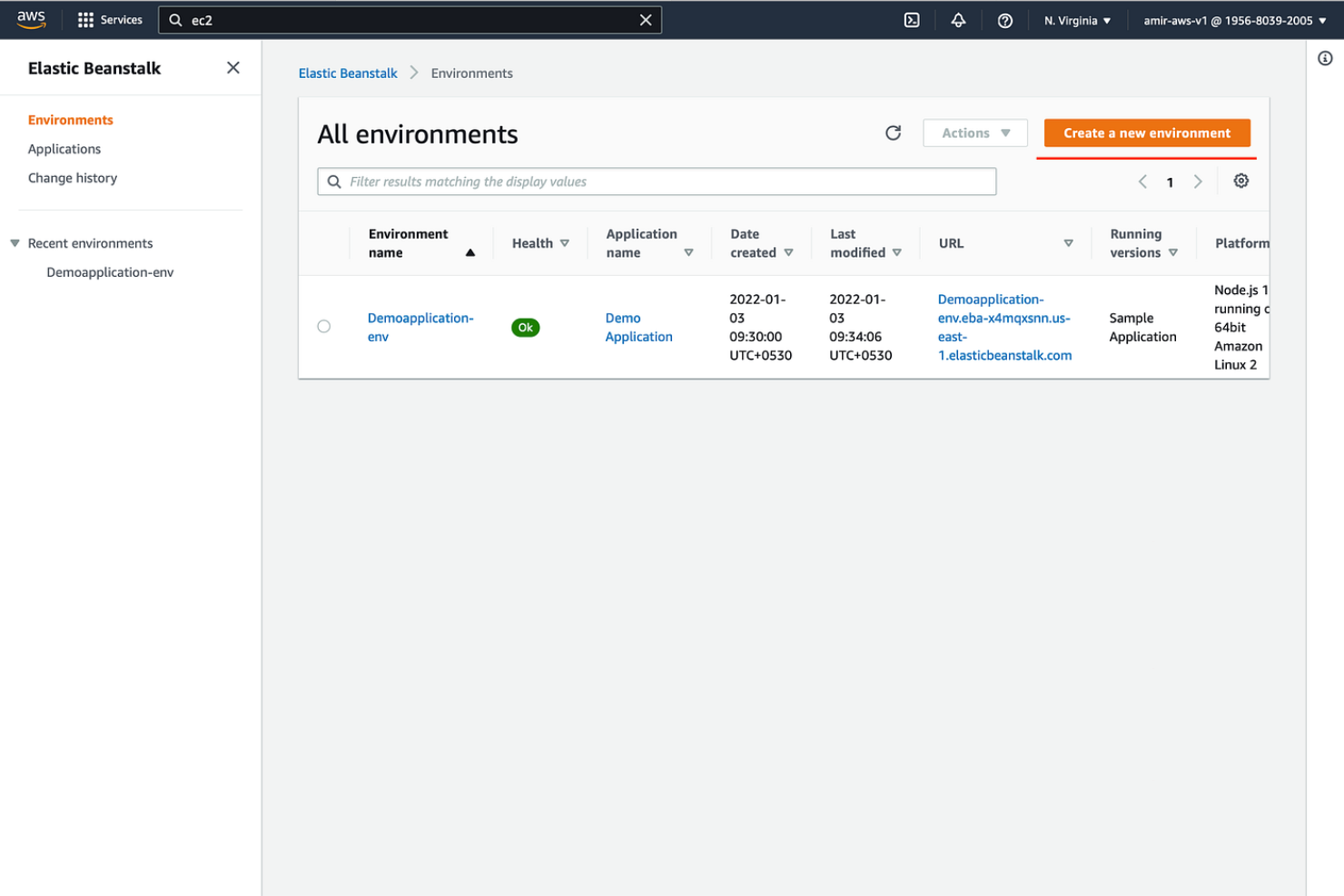
Task: Select the Demoapplication-env row radio button
Action: [x=324, y=326]
